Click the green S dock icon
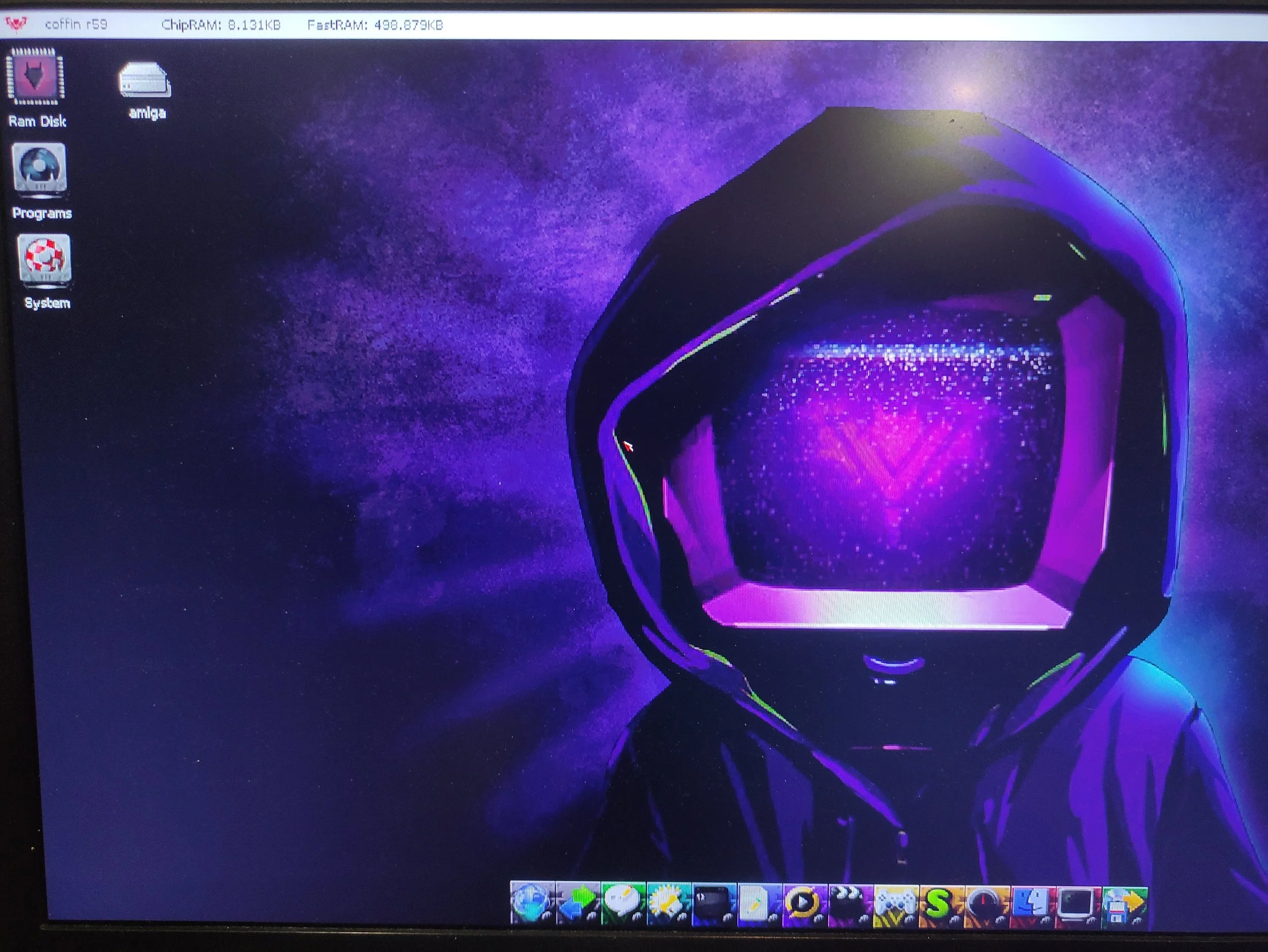1268x952 pixels. click(x=941, y=903)
